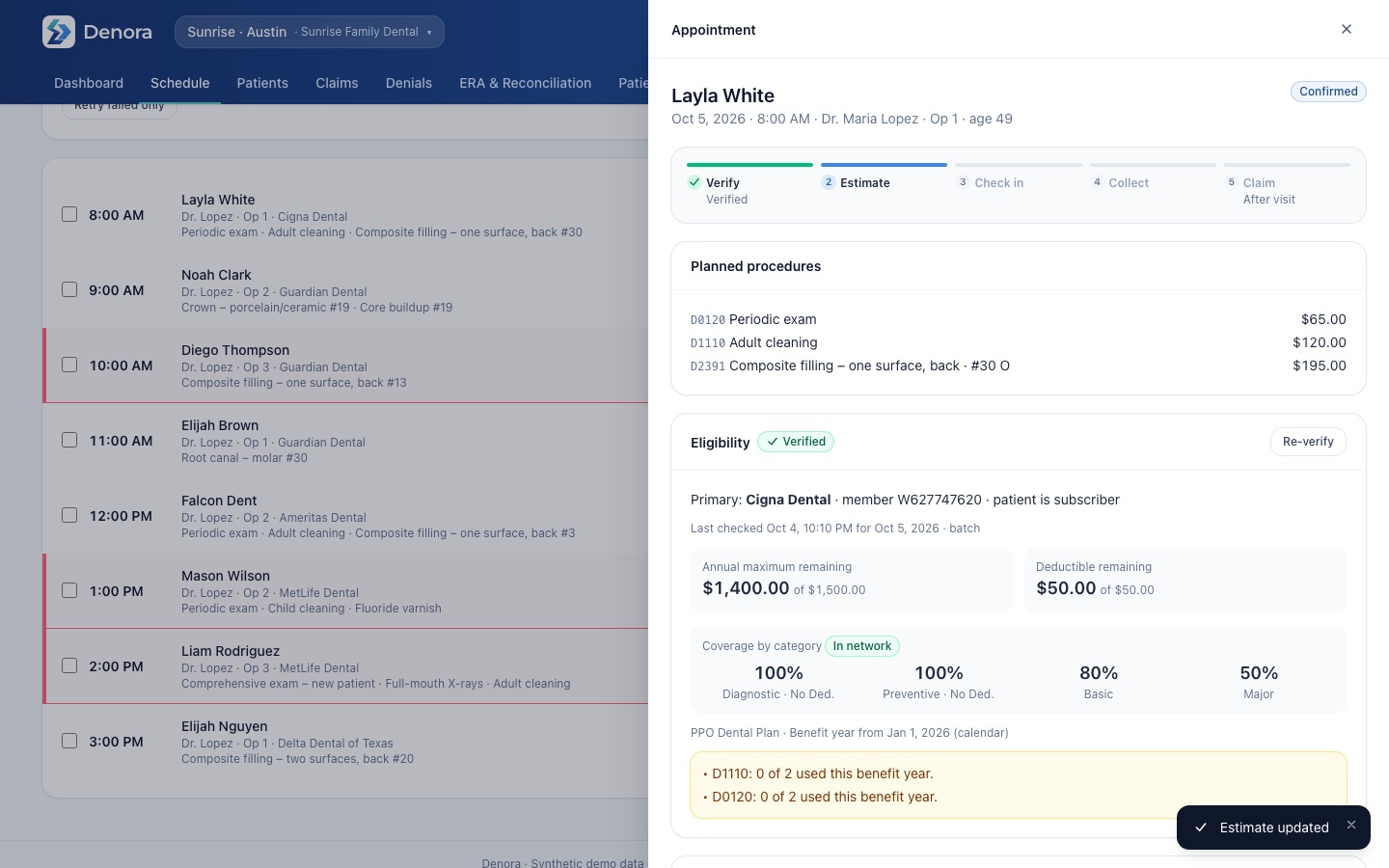The width and height of the screenshot is (1389, 868).
Task: Select the 8:00 AM Layla White checkbox
Action: (69, 214)
